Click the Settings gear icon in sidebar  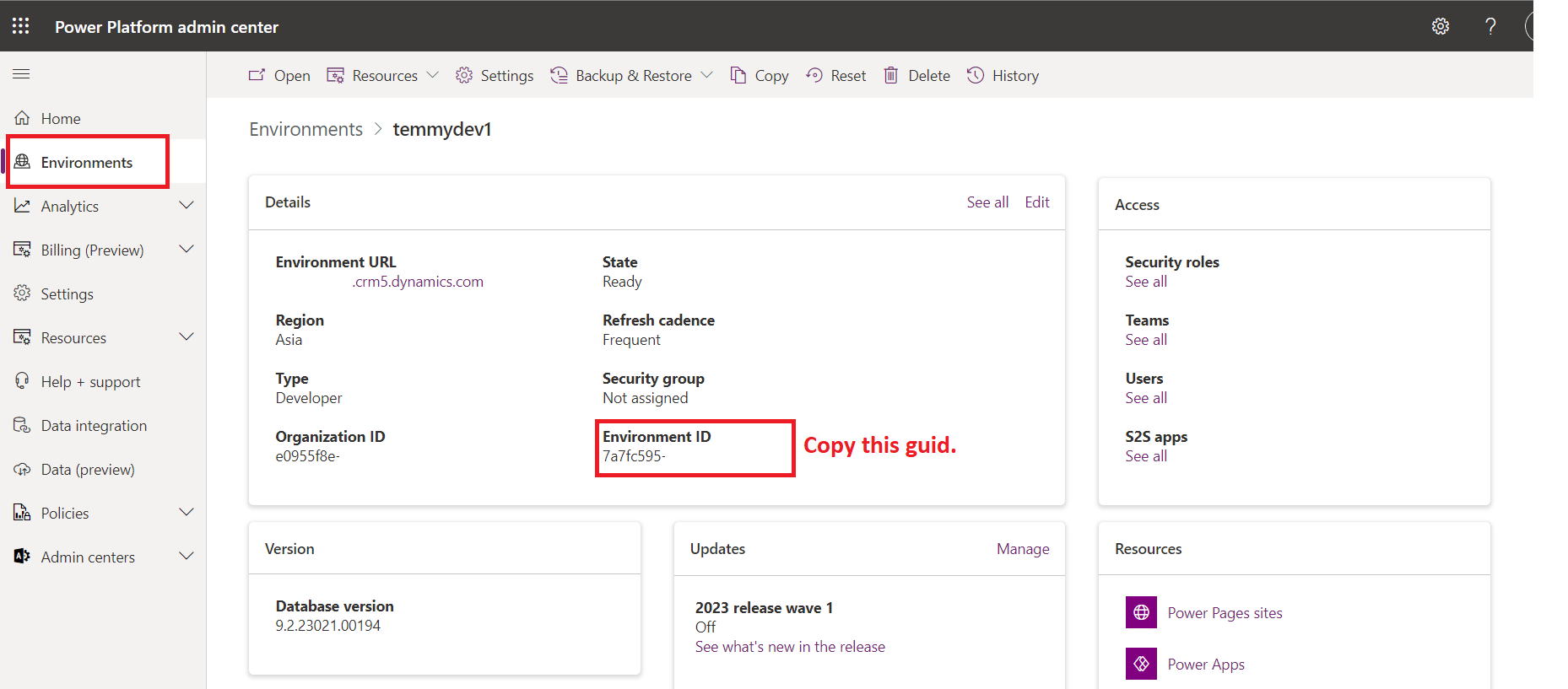[22, 293]
